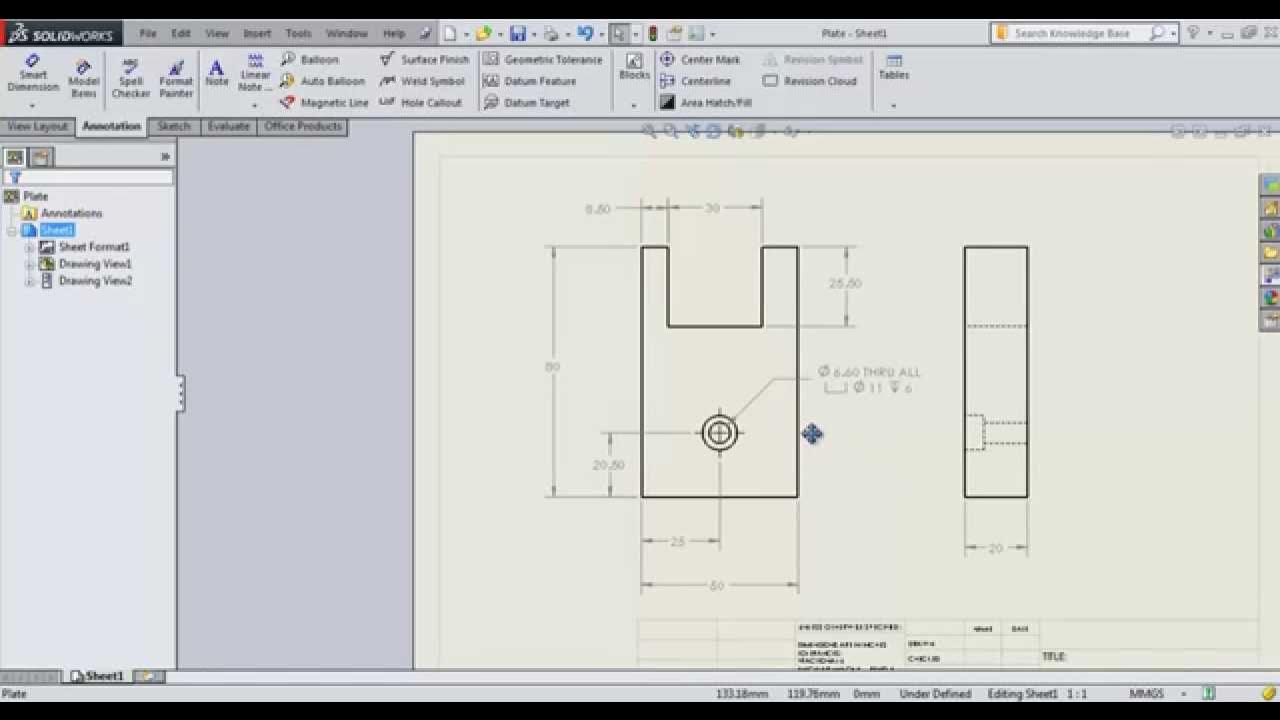Viewport: 1280px width, 720px height.
Task: Select the Plate root item in the tree
Action: pyautogui.click(x=27, y=196)
